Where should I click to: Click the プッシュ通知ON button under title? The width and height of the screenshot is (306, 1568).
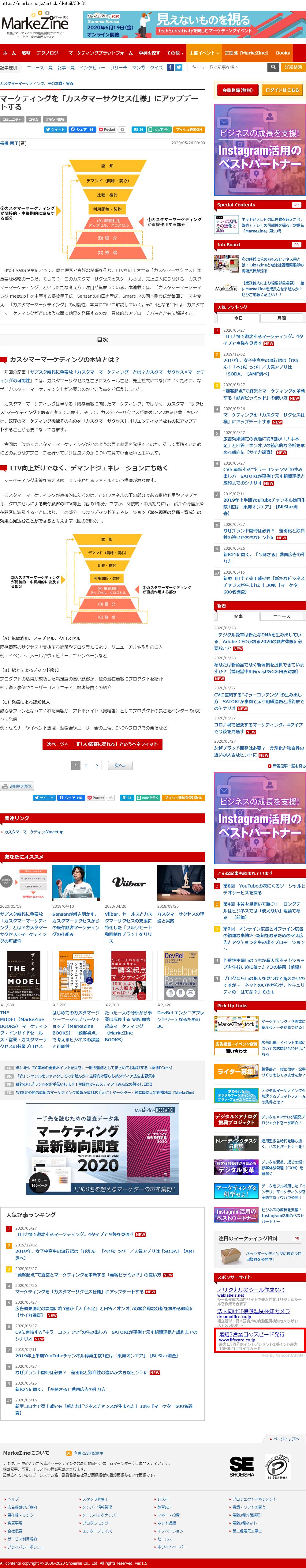pos(189,130)
